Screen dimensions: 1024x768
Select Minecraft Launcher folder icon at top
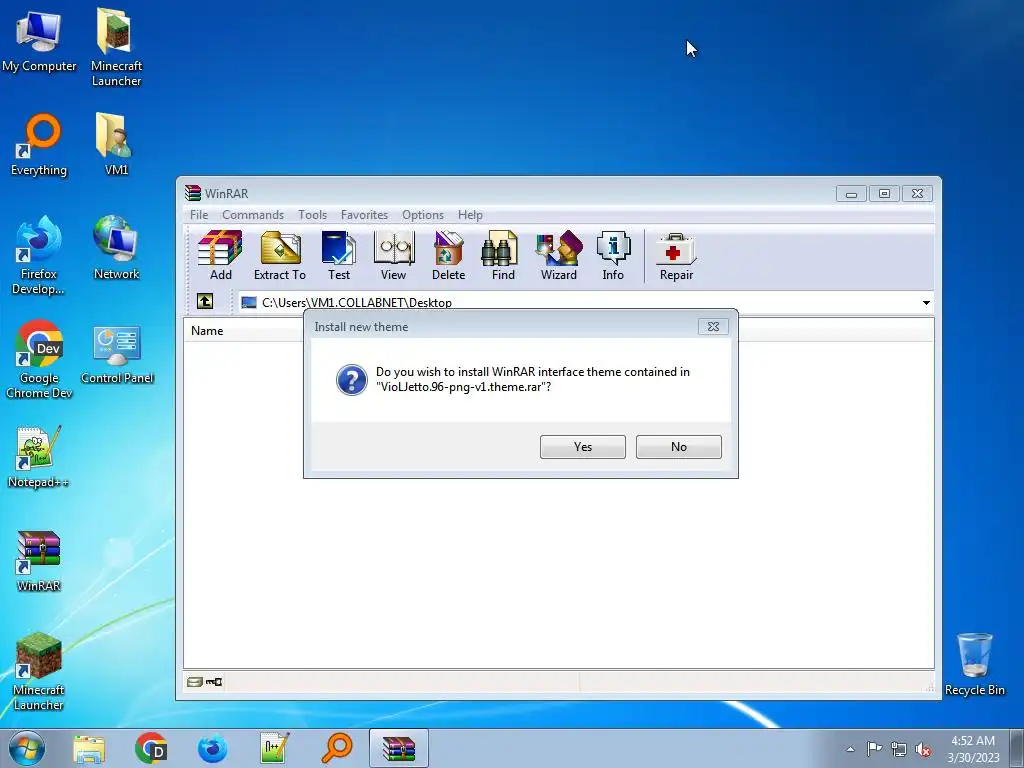click(x=116, y=47)
